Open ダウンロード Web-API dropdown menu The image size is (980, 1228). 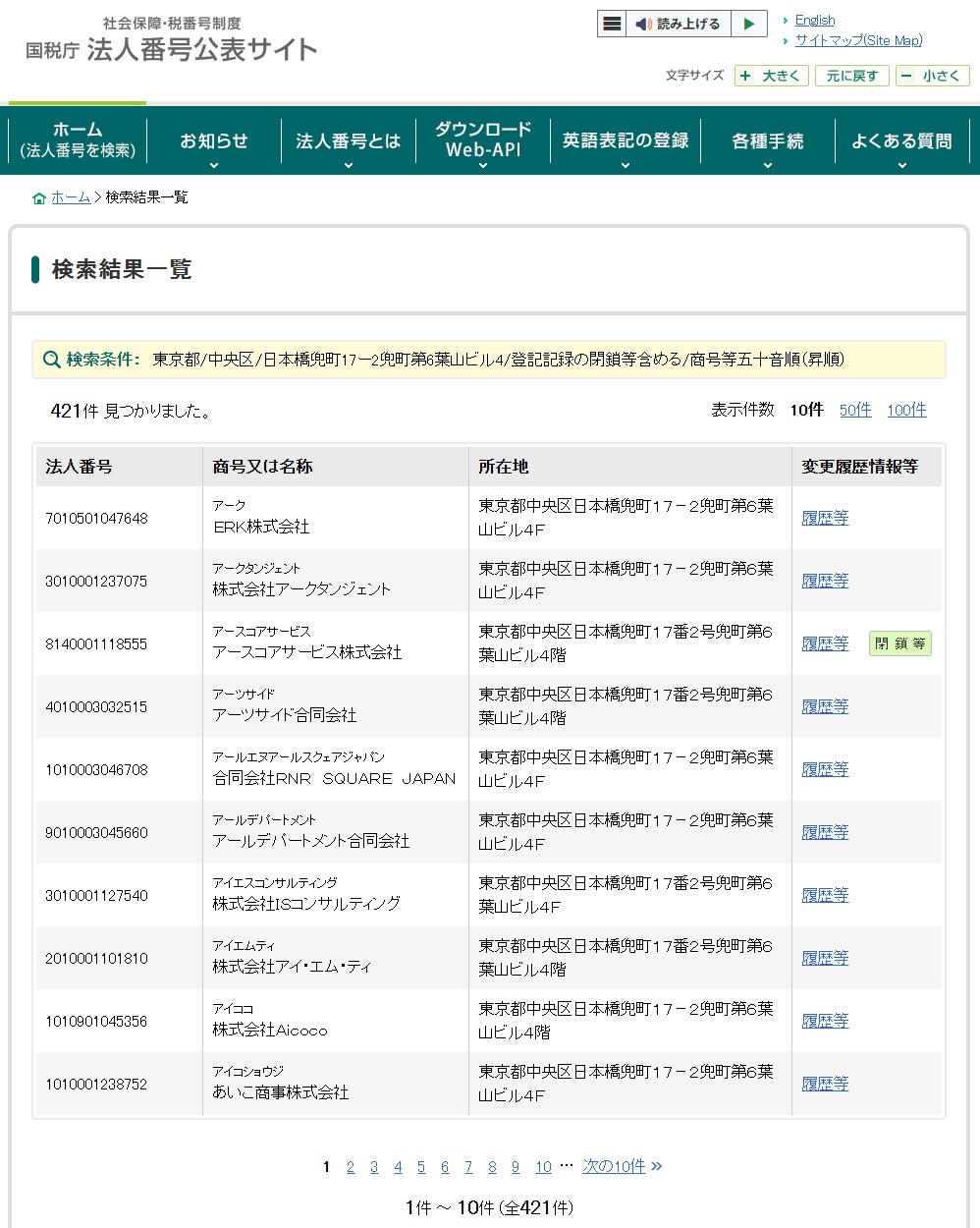click(x=482, y=142)
